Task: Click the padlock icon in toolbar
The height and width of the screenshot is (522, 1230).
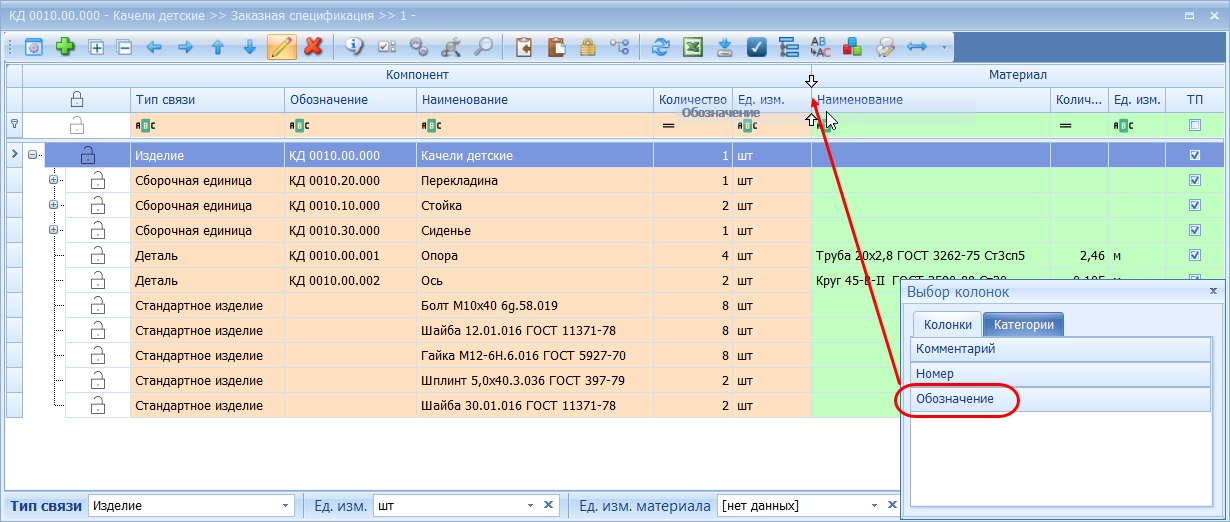Action: pyautogui.click(x=588, y=46)
